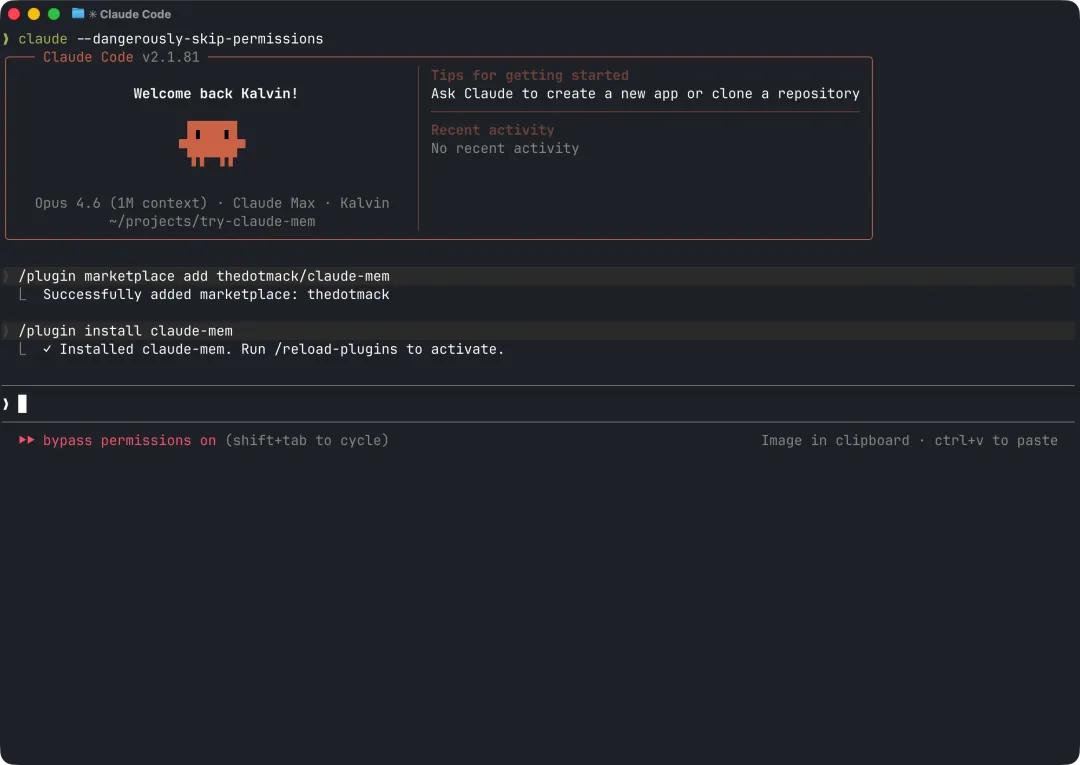Screen dimensions: 1080x765
Task: Click the '/plugin marketplace add thedotmack/claude-mem' command
Action: click(x=204, y=276)
